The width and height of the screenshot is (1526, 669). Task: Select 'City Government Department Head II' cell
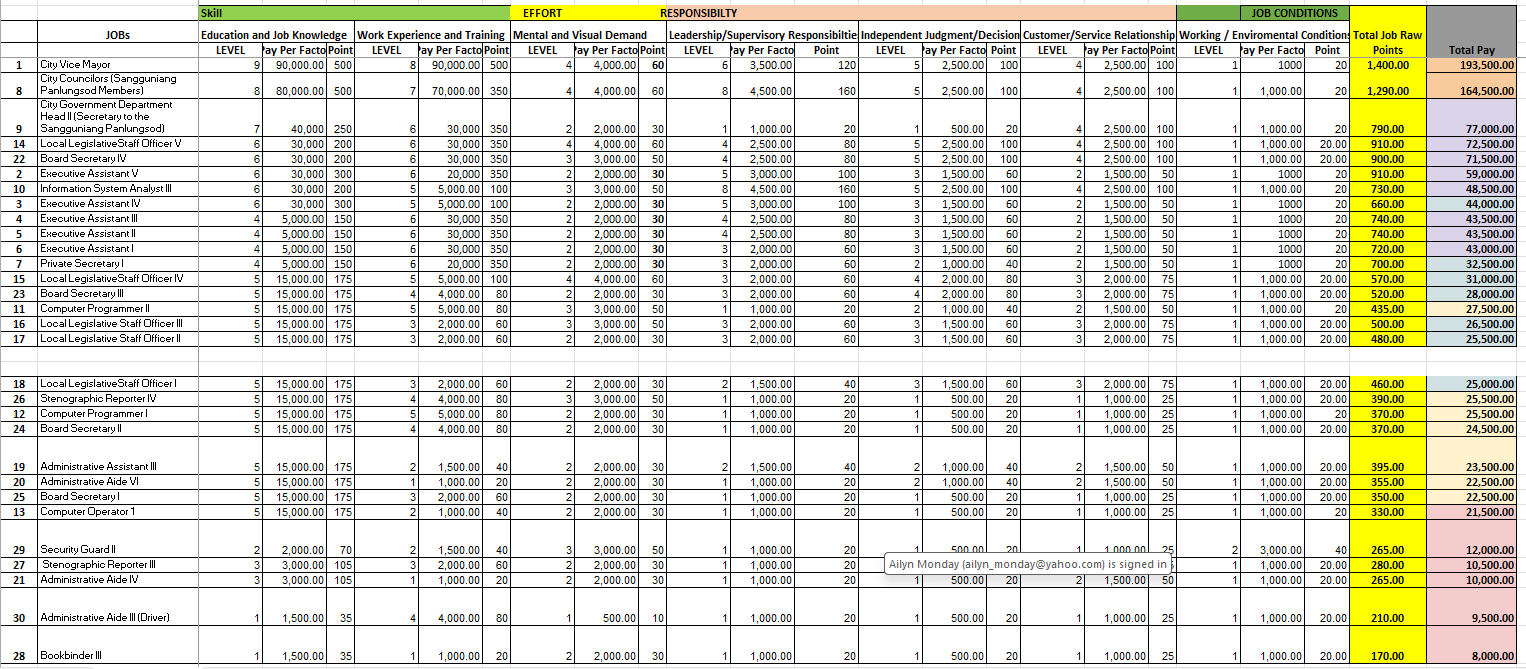point(117,117)
